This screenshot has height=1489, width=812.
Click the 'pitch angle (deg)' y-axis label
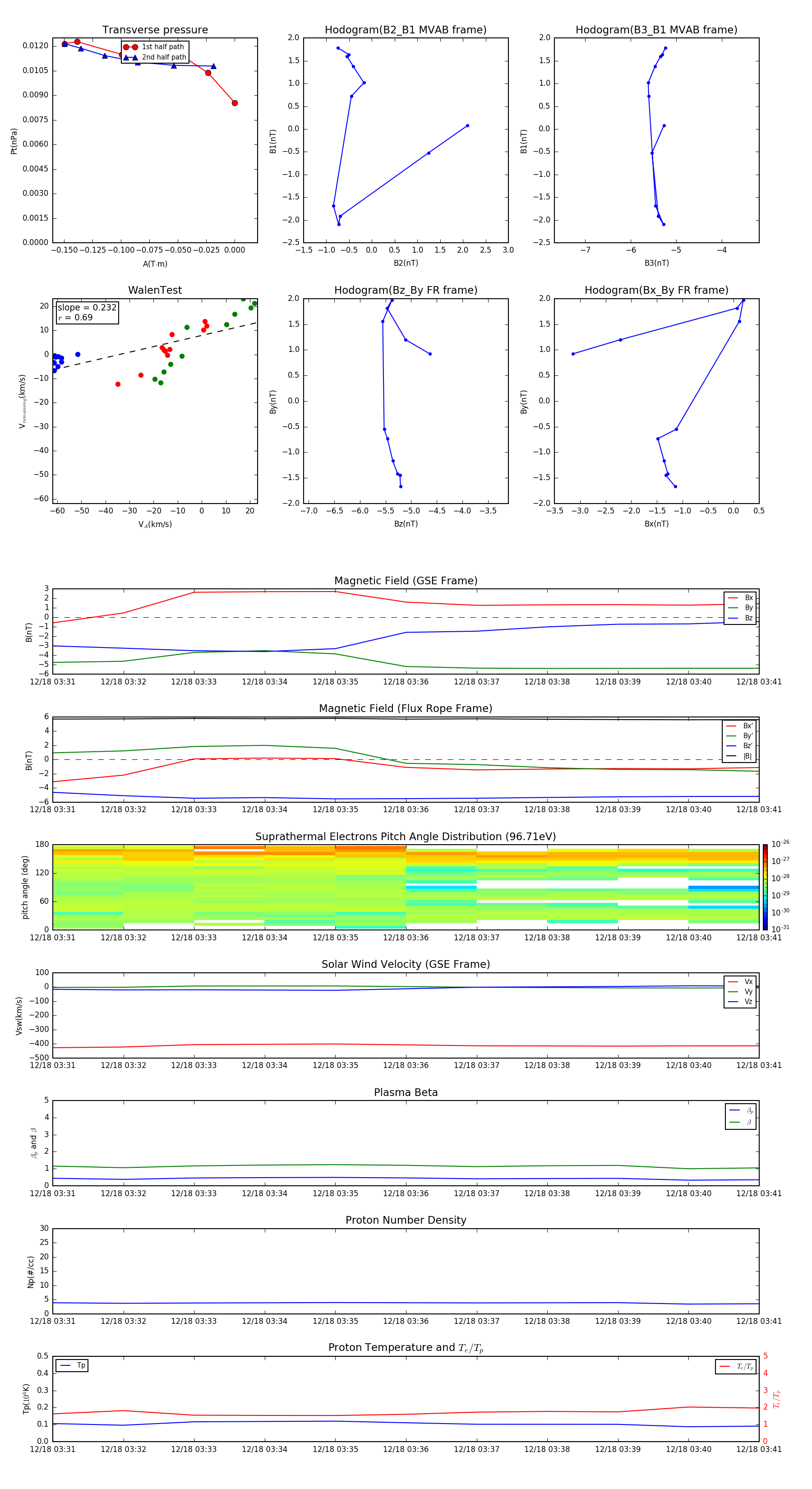pos(25,887)
